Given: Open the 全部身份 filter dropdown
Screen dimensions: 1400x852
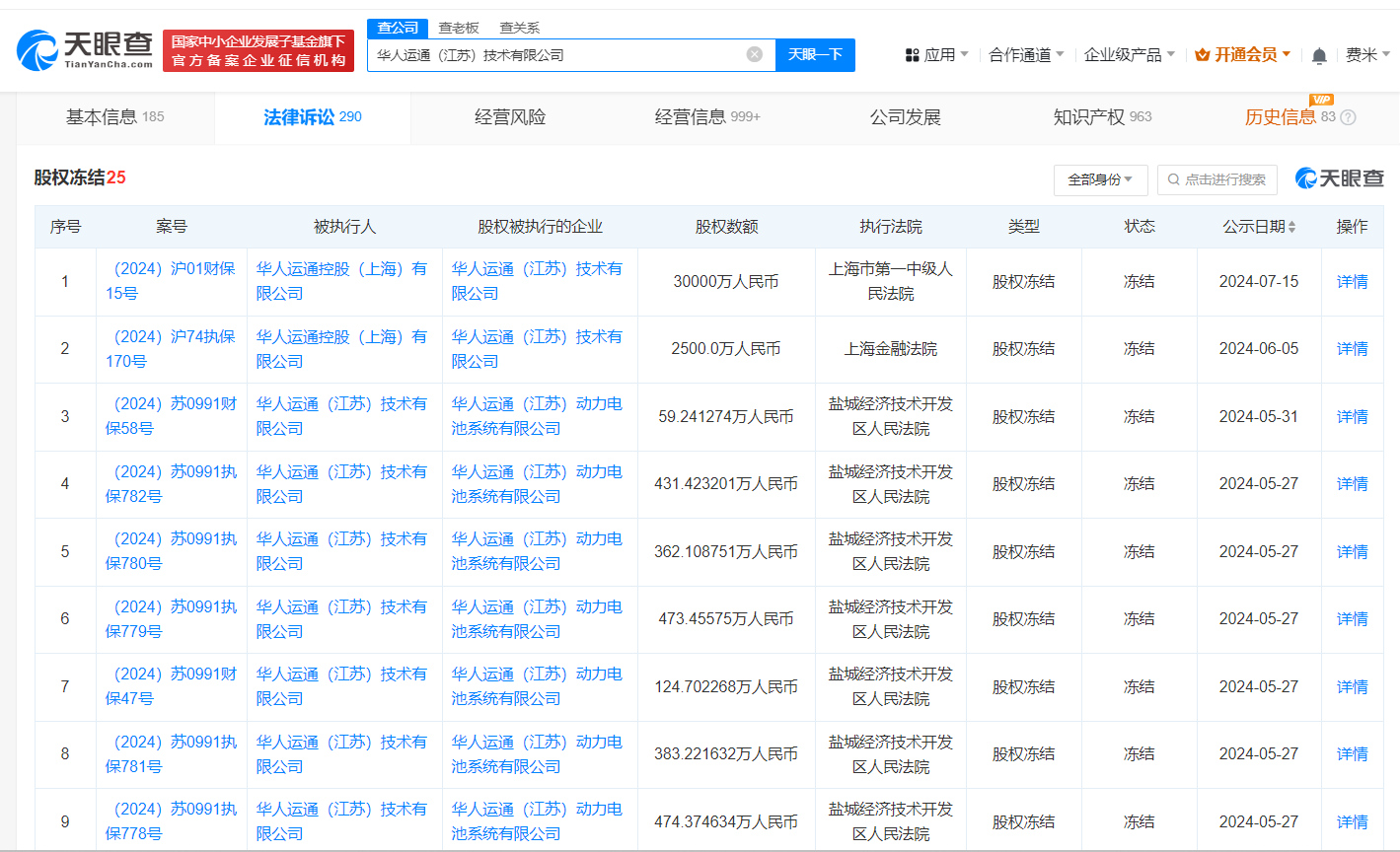Looking at the screenshot, I should 1100,179.
